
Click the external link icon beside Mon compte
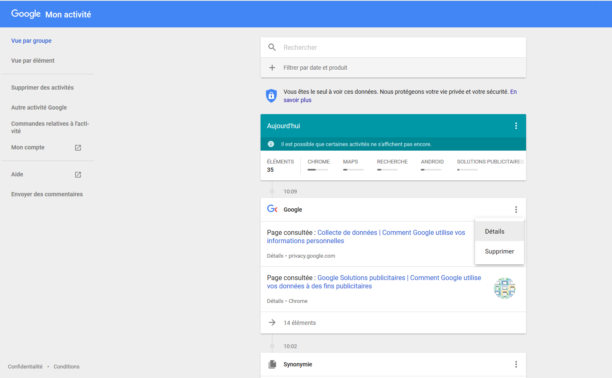point(78,148)
